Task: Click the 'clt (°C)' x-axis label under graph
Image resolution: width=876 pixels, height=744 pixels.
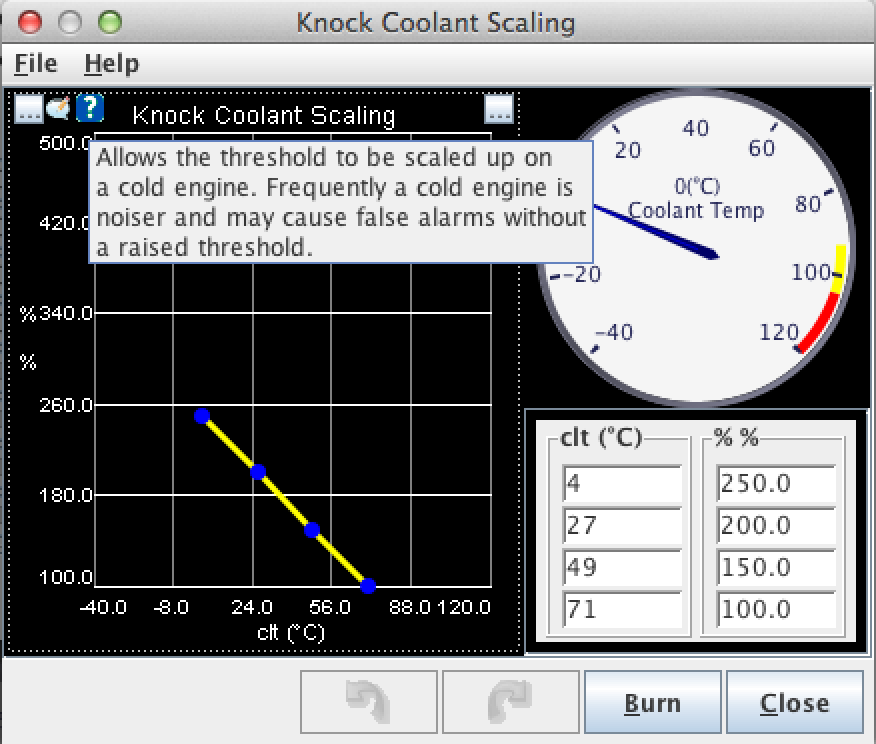Action: tap(291, 633)
